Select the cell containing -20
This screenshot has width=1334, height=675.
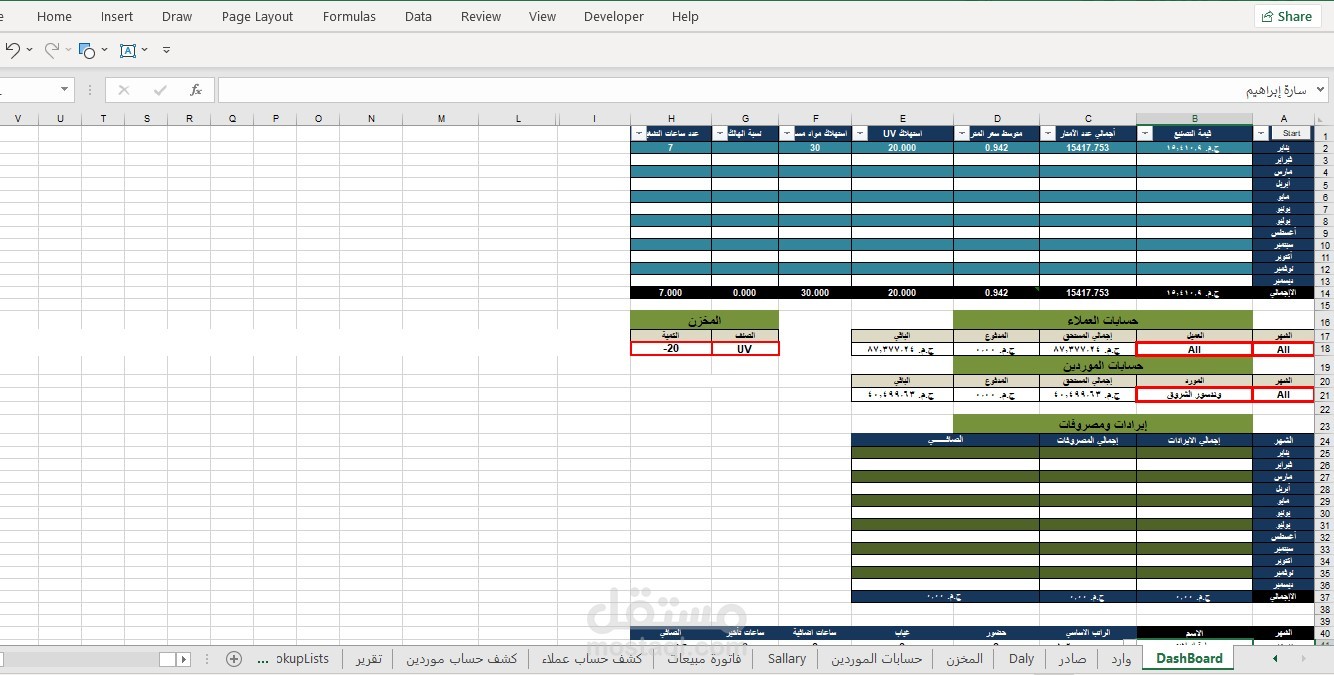coord(671,349)
